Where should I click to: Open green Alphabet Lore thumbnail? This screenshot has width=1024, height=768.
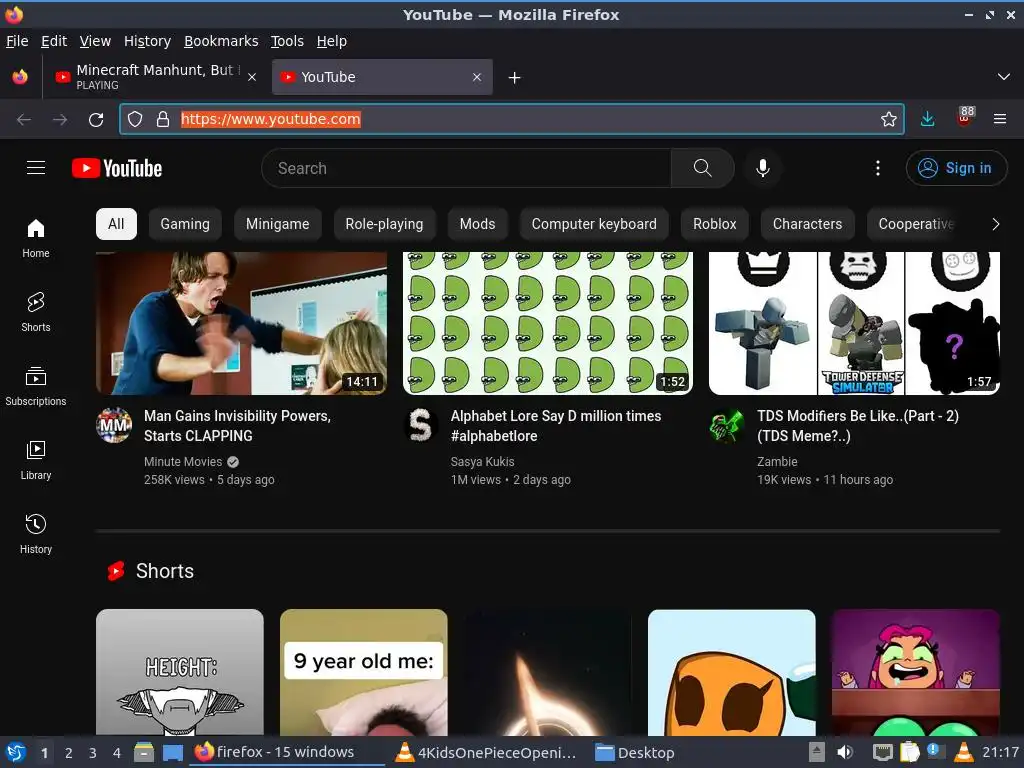548,323
